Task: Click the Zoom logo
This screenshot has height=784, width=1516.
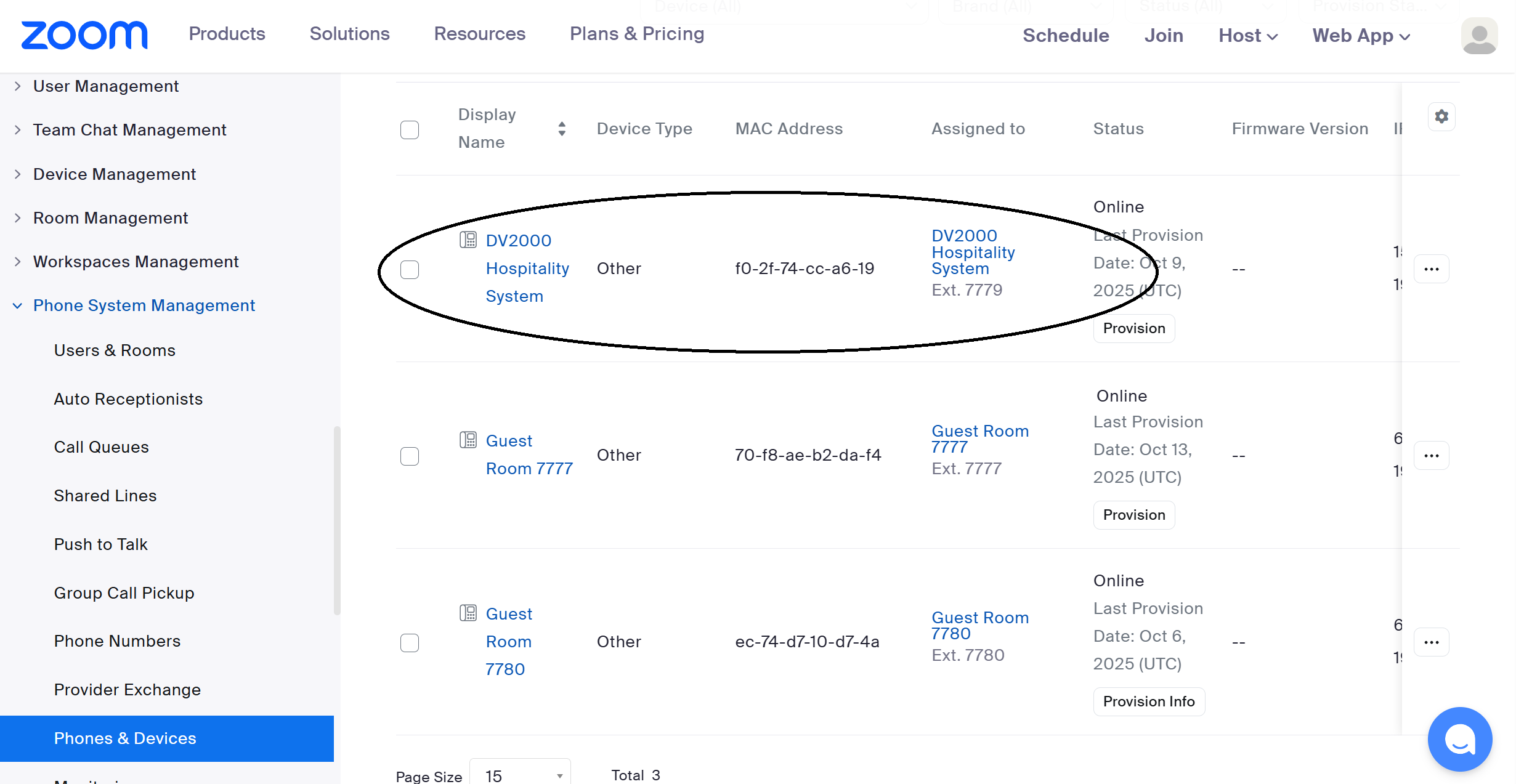Action: point(84,35)
